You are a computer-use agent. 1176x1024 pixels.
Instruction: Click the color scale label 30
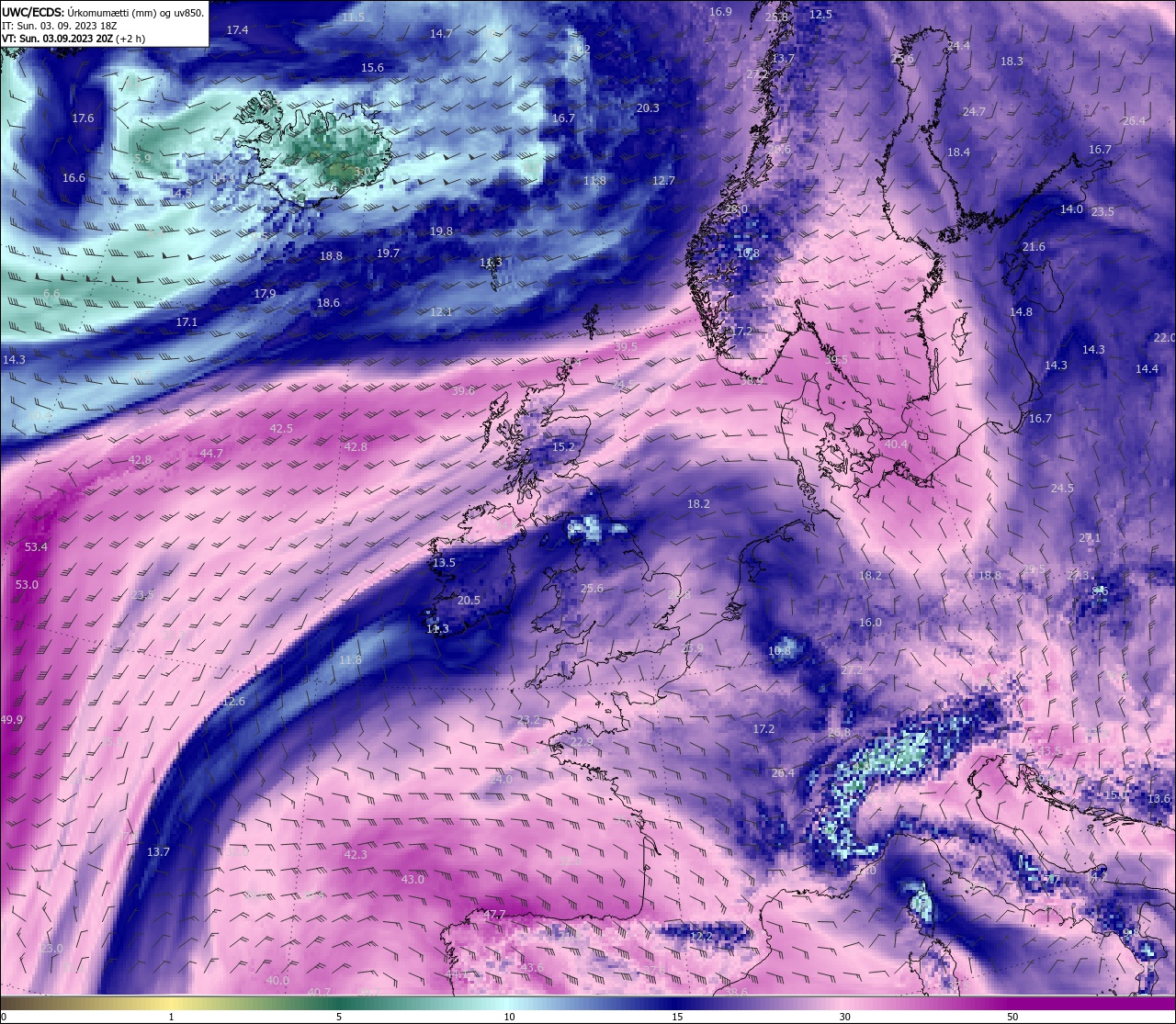click(x=844, y=1016)
